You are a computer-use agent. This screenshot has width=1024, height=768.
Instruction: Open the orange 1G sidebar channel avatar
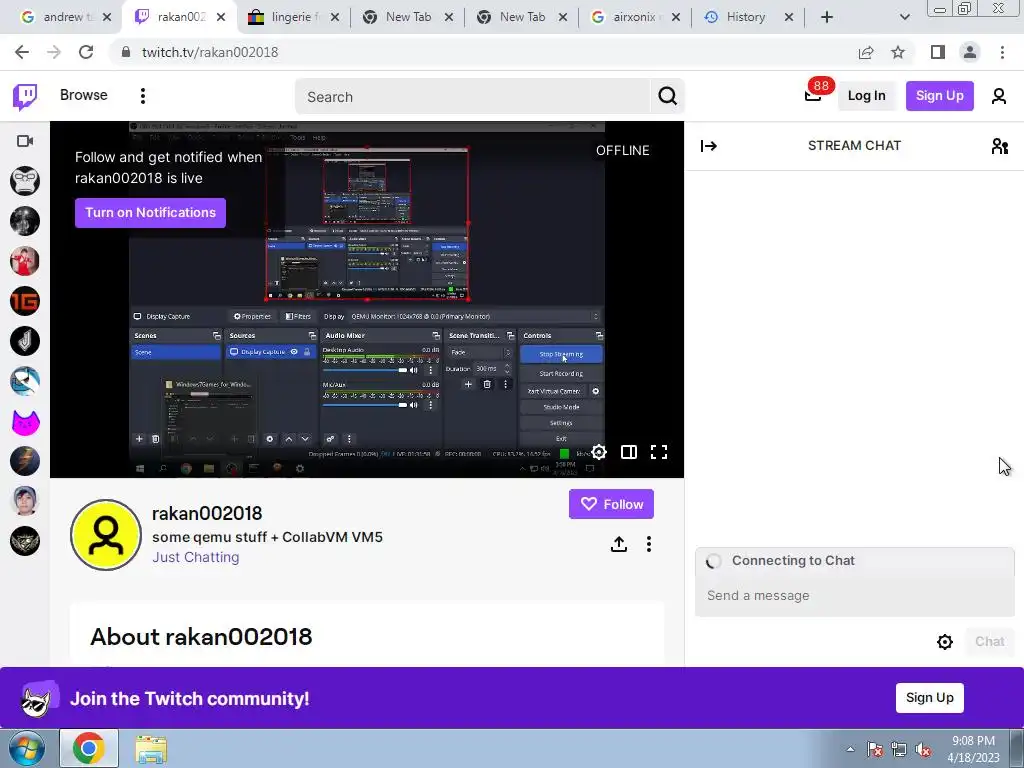click(25, 301)
